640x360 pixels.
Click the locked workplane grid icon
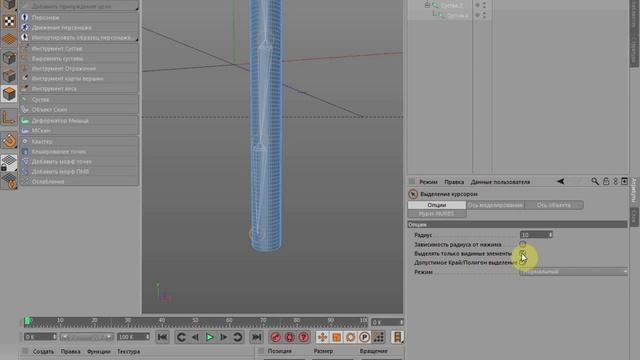tap(9, 162)
